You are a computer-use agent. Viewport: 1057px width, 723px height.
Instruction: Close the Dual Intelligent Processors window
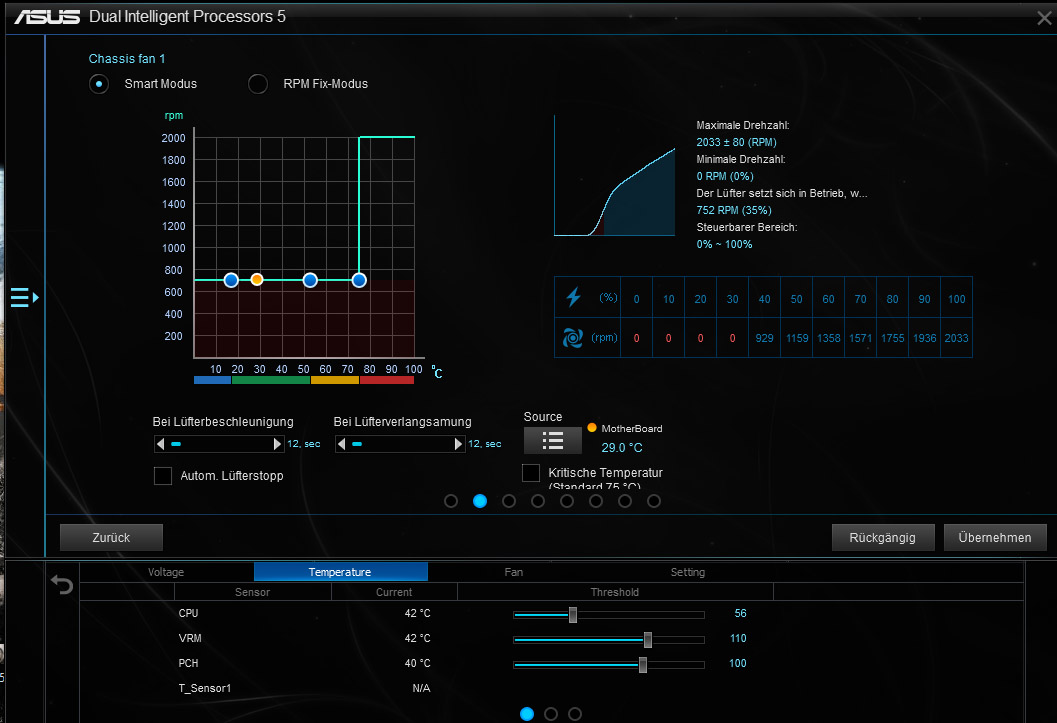pos(1044,18)
